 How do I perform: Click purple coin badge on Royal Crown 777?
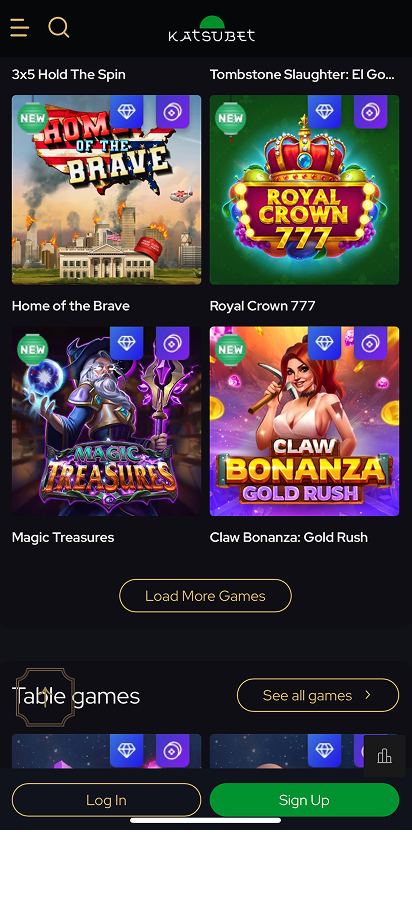click(370, 111)
